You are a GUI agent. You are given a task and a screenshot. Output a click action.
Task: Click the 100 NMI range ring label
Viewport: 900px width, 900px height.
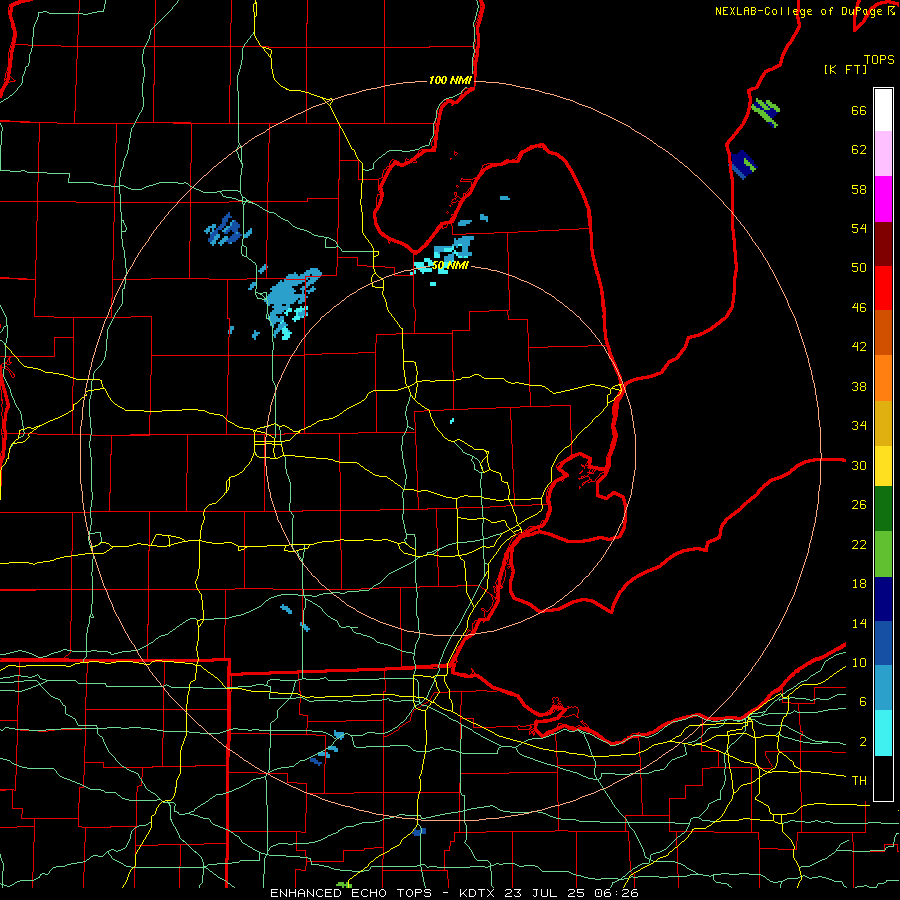click(450, 80)
